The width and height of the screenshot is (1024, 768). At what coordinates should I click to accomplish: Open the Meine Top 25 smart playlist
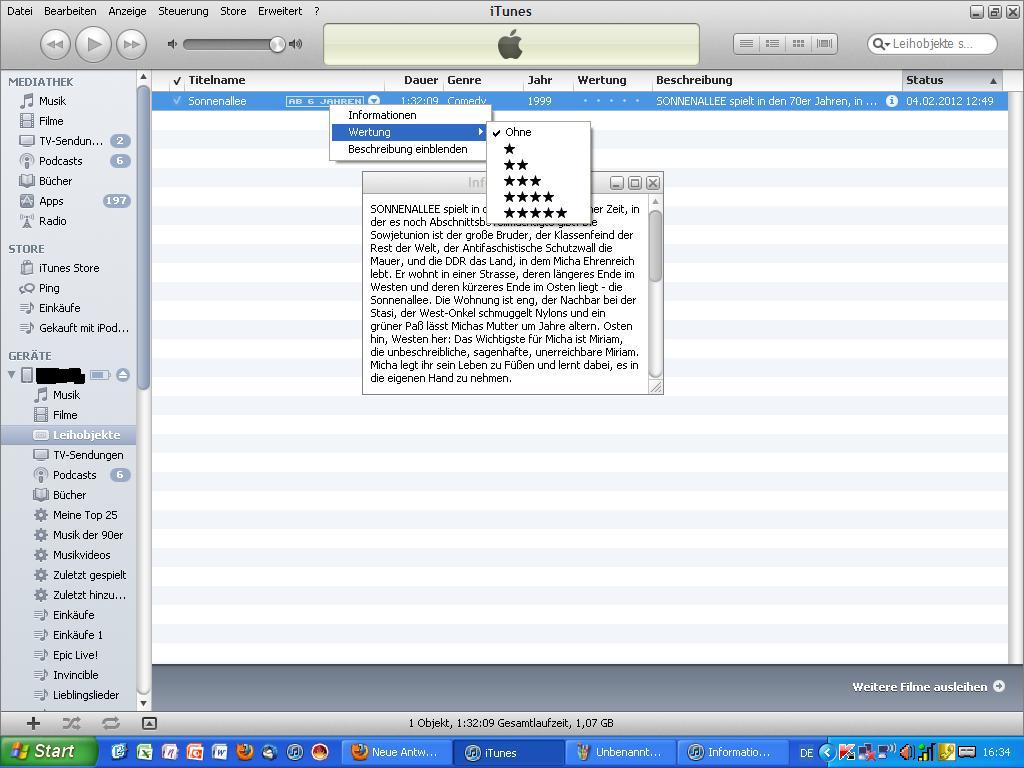click(x=85, y=515)
